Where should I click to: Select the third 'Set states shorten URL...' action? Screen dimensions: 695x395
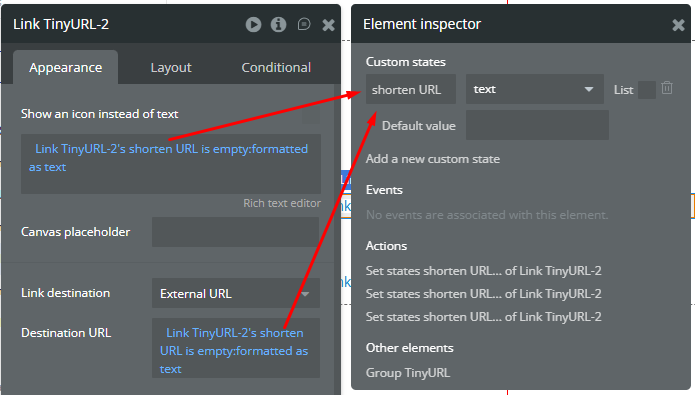[x=484, y=317]
